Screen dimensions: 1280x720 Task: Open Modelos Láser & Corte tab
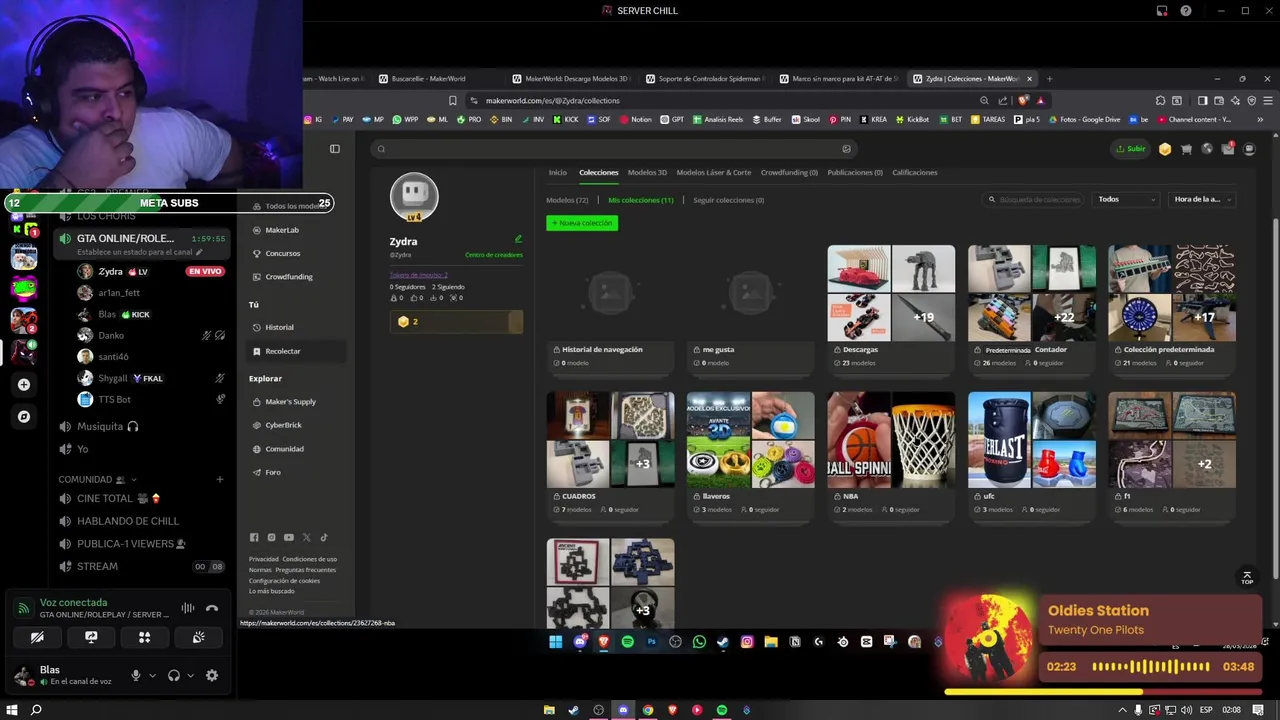[x=714, y=172]
